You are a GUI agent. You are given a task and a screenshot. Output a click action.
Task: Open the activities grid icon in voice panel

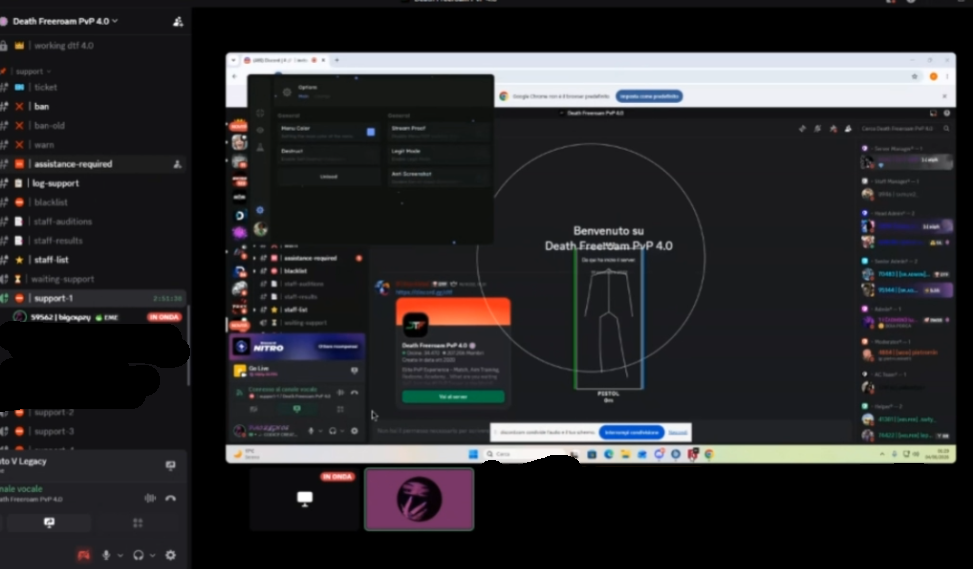[138, 523]
